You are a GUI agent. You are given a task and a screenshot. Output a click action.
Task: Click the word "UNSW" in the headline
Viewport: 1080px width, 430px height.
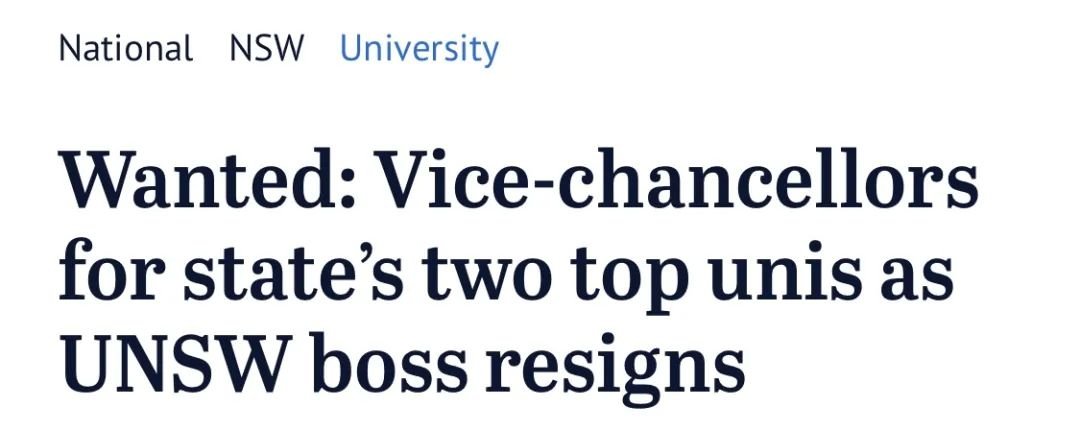point(176,362)
